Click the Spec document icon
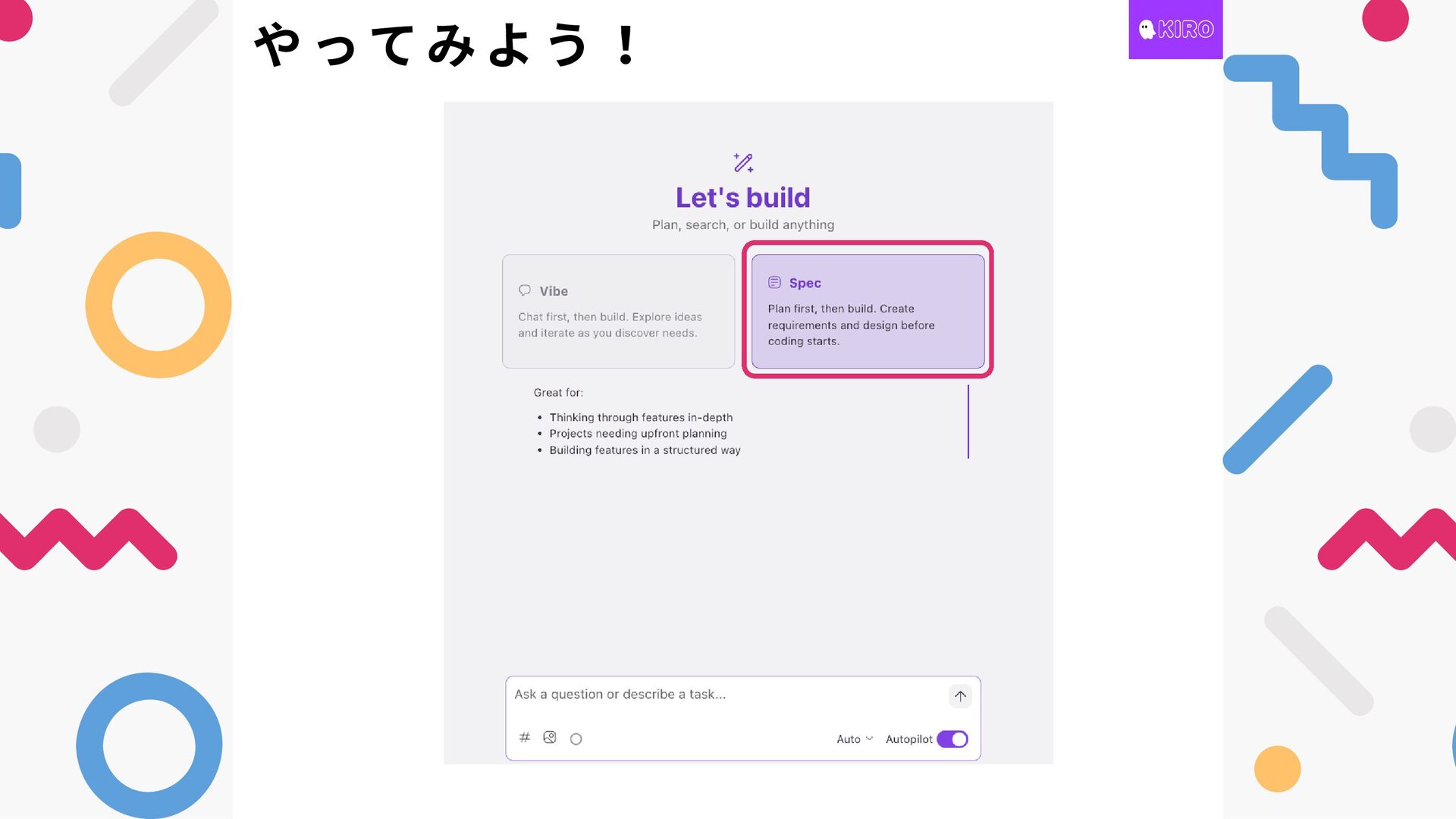 774,283
